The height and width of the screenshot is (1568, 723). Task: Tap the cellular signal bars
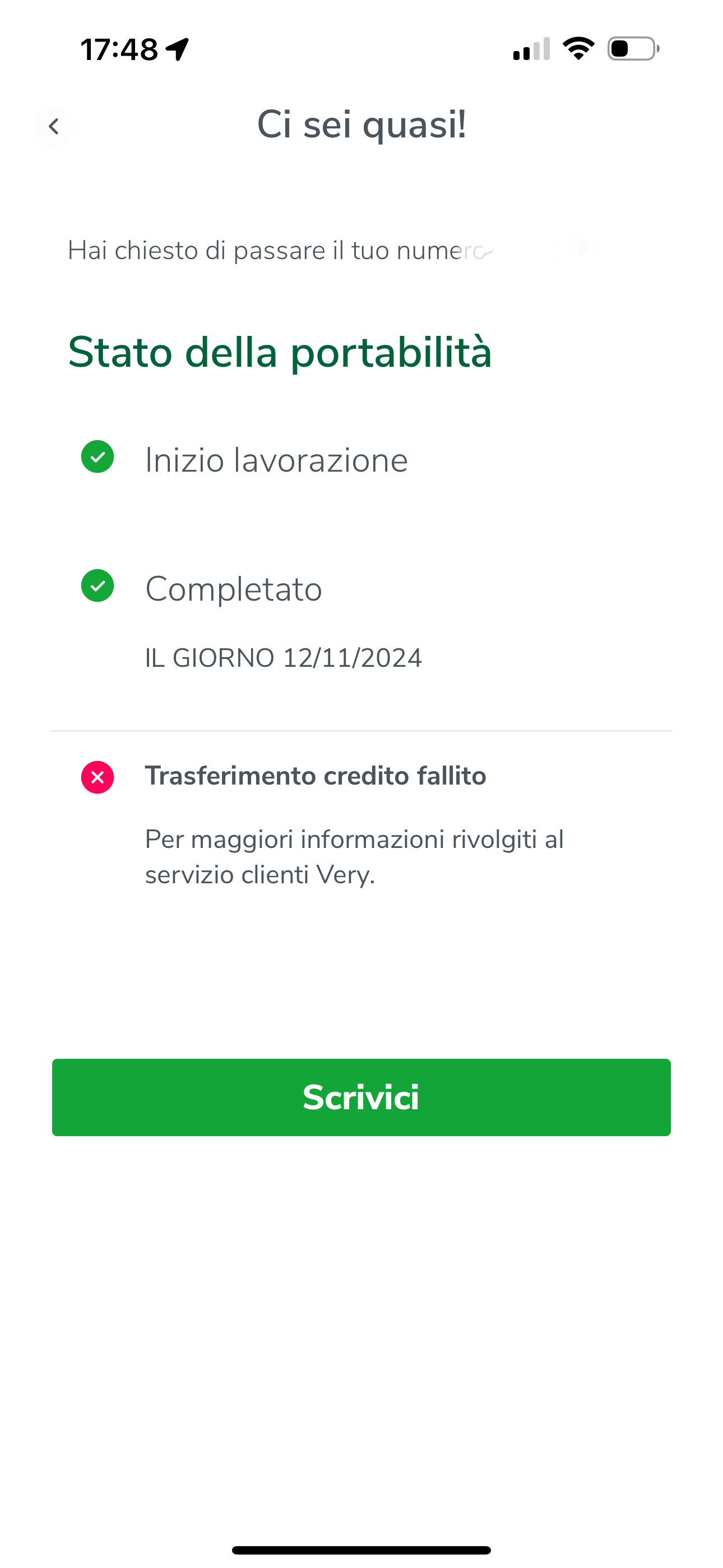pyautogui.click(x=531, y=49)
